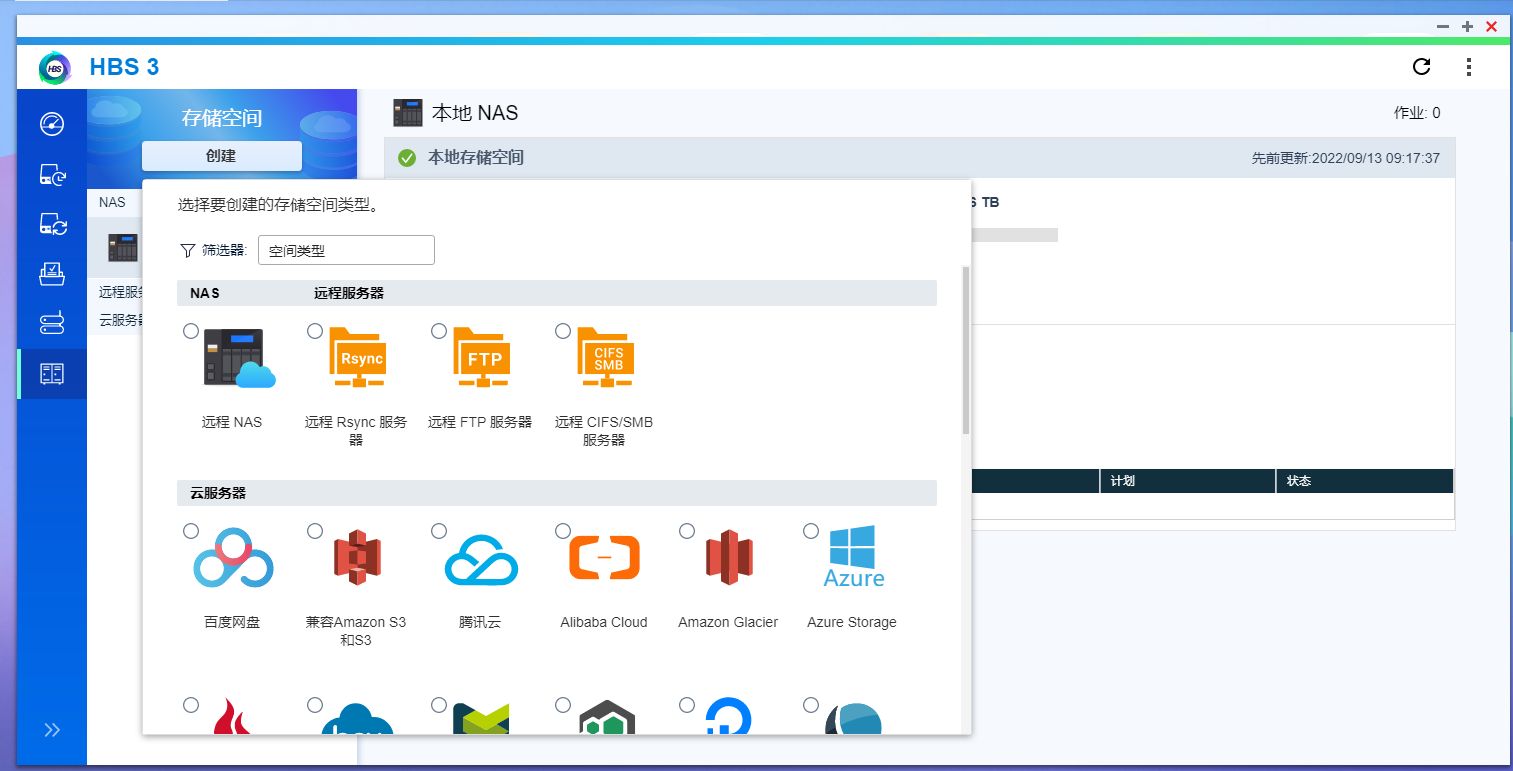Click the HBS 3 logo icon
1513x771 pixels.
[55, 67]
